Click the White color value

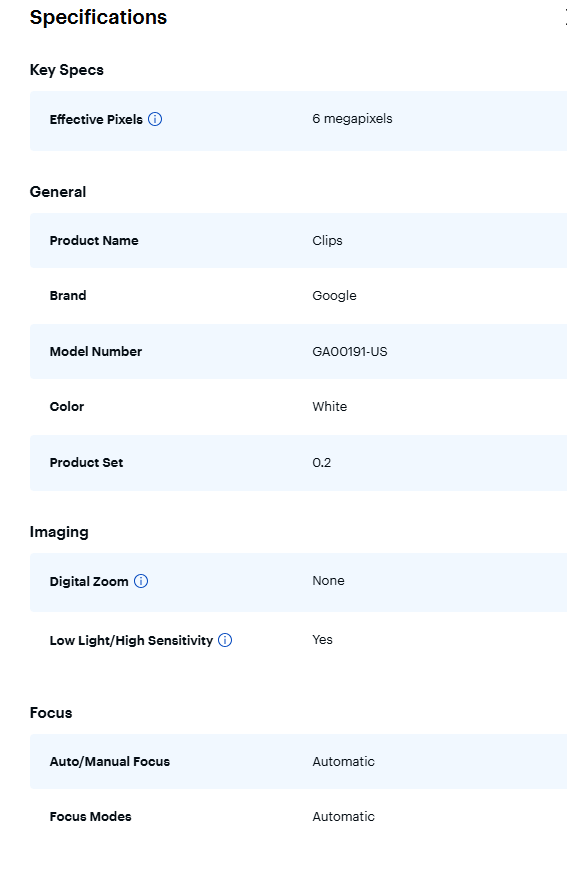pyautogui.click(x=330, y=406)
